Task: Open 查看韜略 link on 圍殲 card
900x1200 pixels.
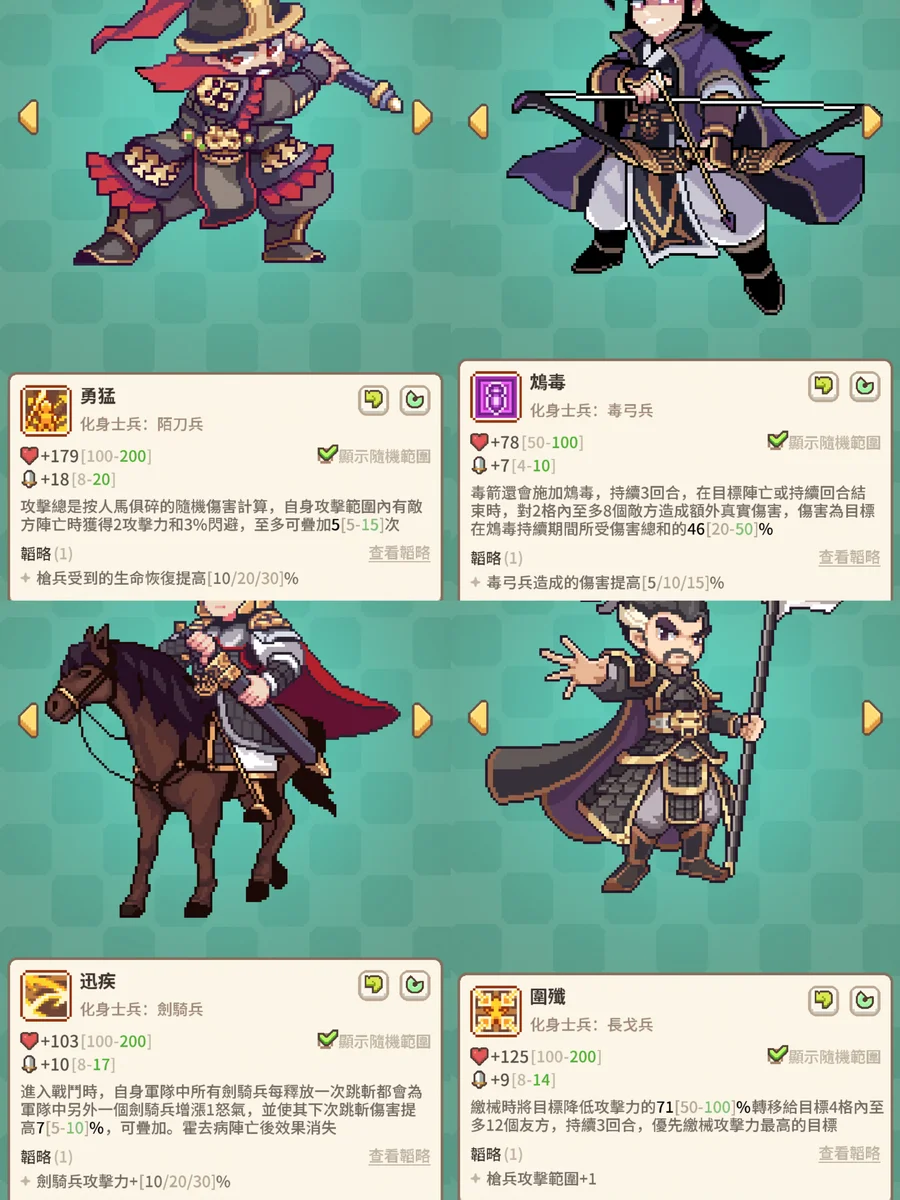Action: click(849, 1153)
